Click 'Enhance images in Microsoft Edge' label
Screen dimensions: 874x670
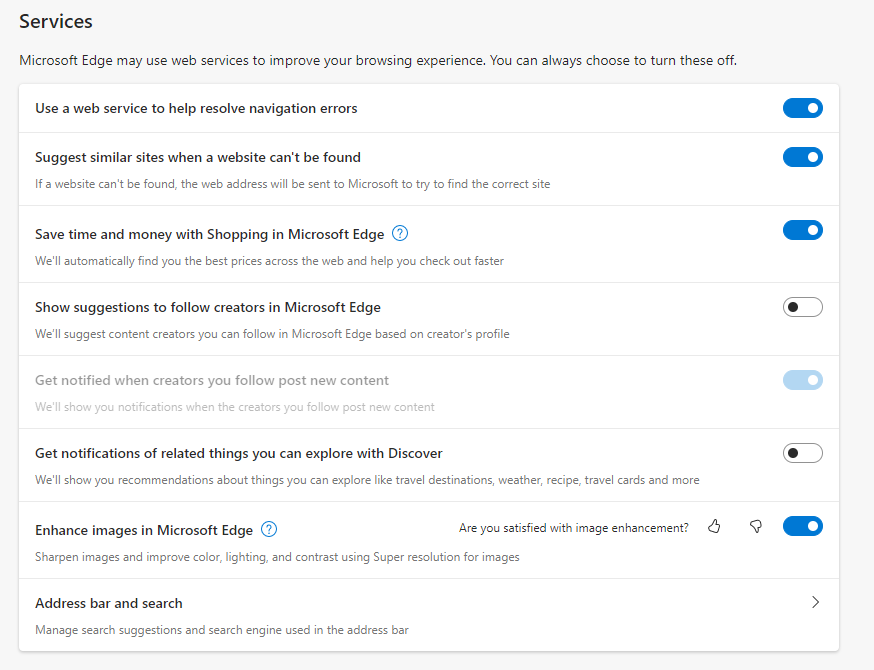[144, 530]
